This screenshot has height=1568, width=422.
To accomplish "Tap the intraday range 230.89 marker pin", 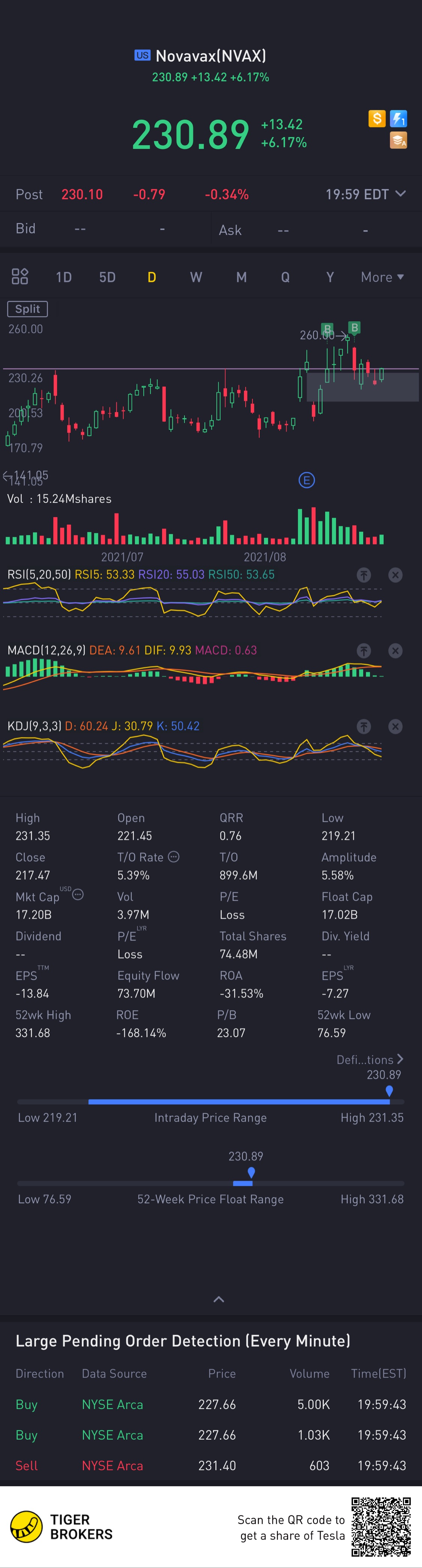I will click(x=389, y=1091).
